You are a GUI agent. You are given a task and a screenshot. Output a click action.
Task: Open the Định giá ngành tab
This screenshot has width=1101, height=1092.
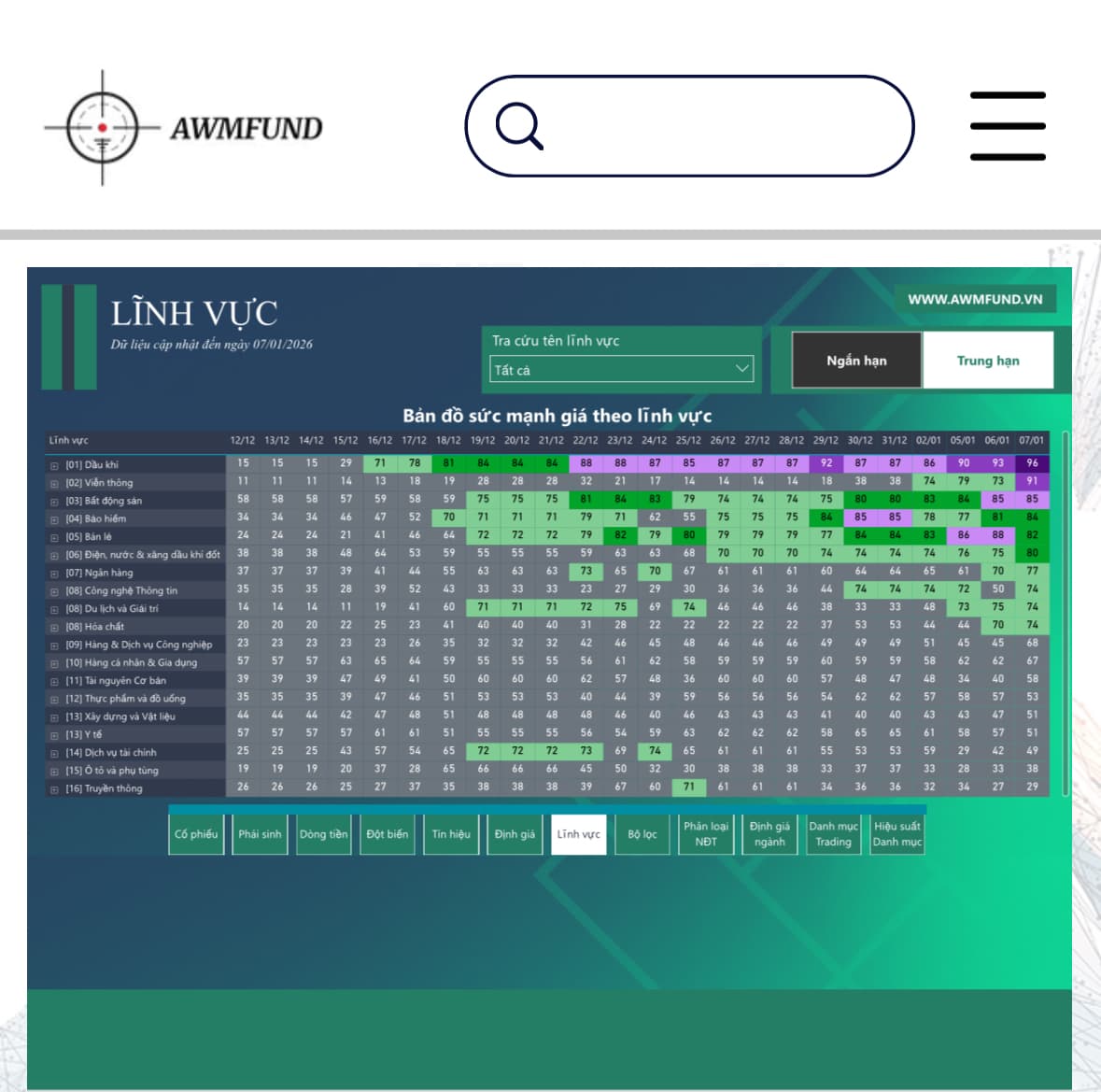769,834
